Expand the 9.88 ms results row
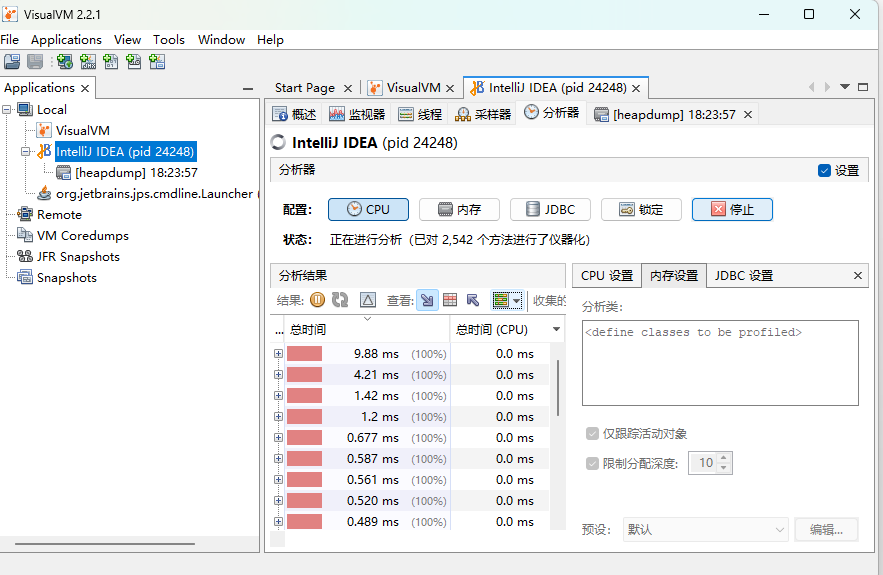 278,354
